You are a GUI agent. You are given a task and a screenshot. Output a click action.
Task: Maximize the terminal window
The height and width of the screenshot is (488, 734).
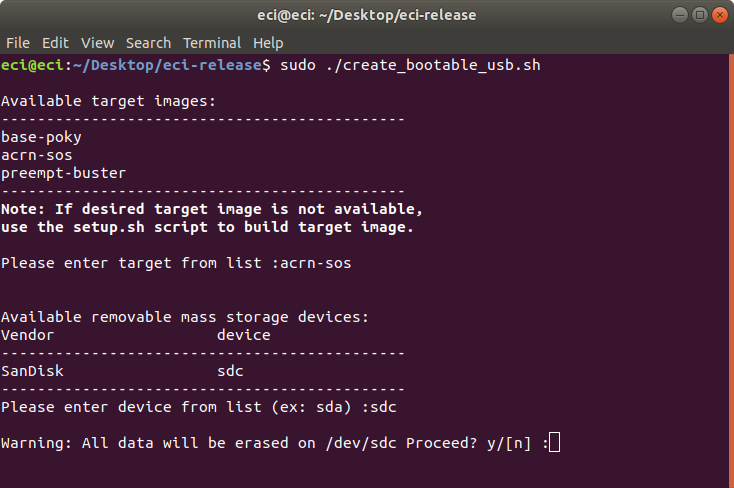(x=700, y=15)
